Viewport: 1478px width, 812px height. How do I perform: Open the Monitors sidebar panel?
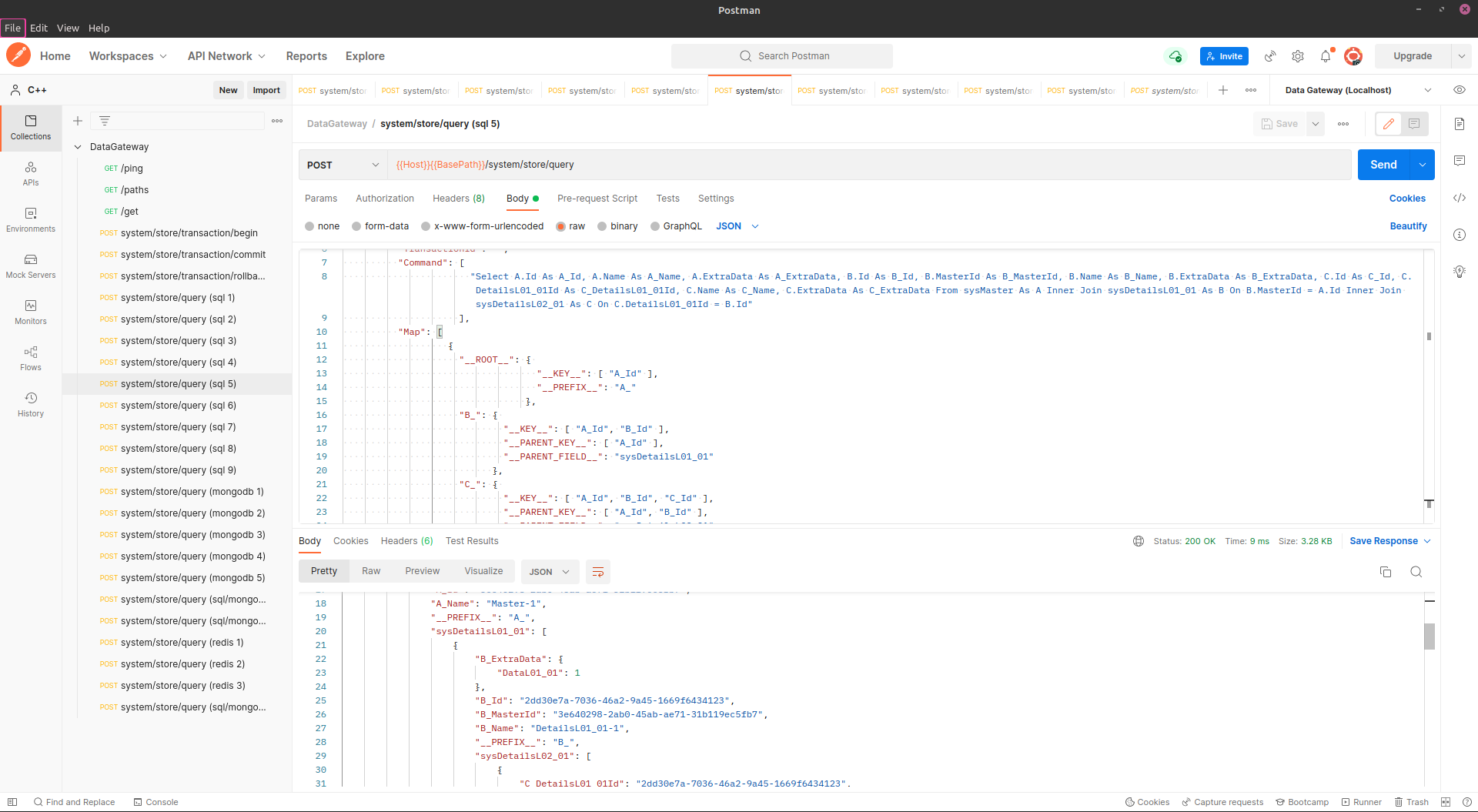[31, 312]
